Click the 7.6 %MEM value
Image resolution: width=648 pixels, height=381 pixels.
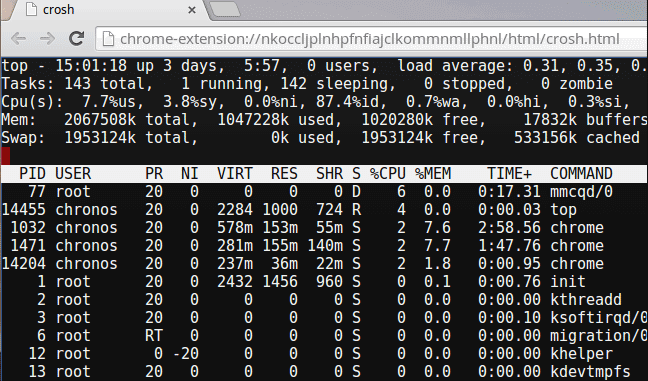(438, 228)
